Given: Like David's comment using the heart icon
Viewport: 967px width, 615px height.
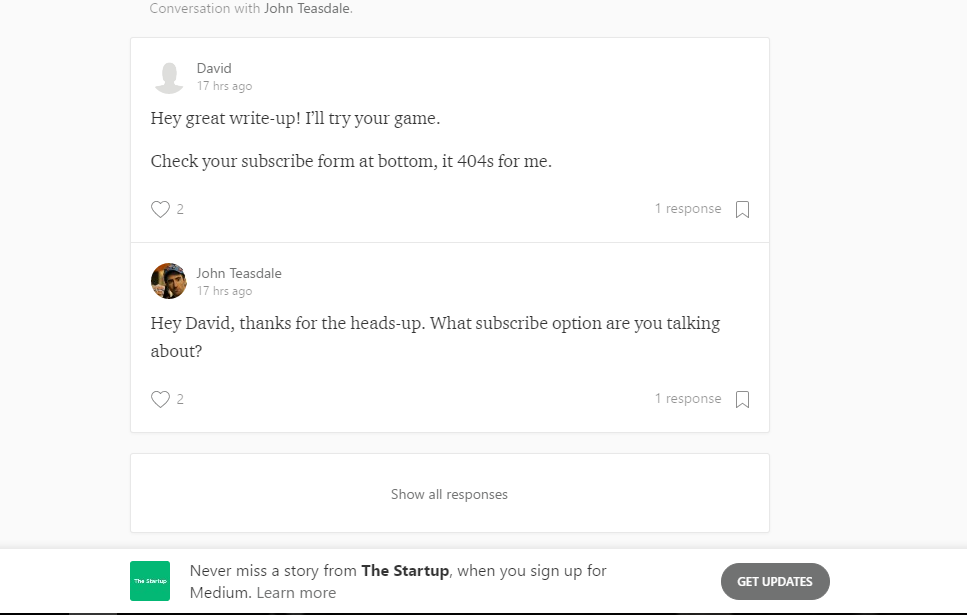Looking at the screenshot, I should pos(160,209).
